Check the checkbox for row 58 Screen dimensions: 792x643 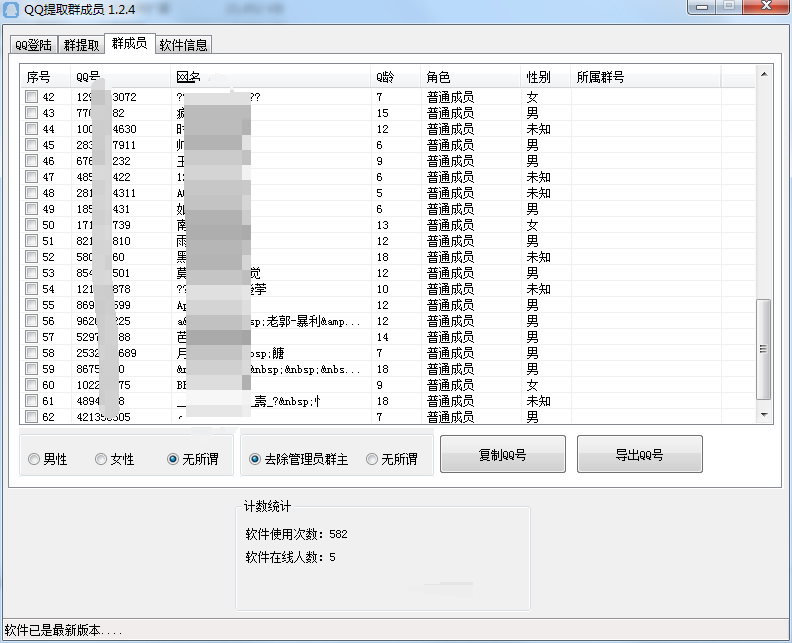point(31,353)
